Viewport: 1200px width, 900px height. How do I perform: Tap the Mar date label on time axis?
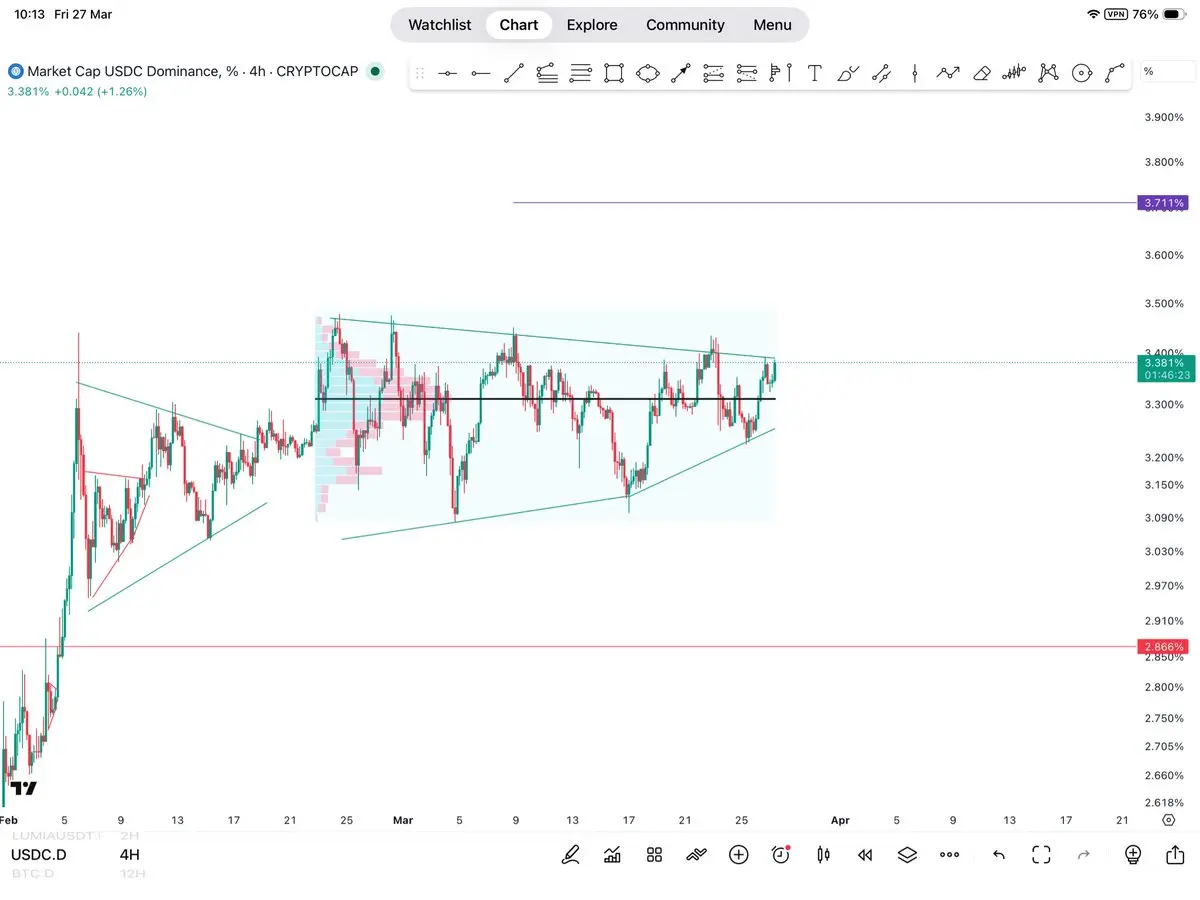[403, 820]
